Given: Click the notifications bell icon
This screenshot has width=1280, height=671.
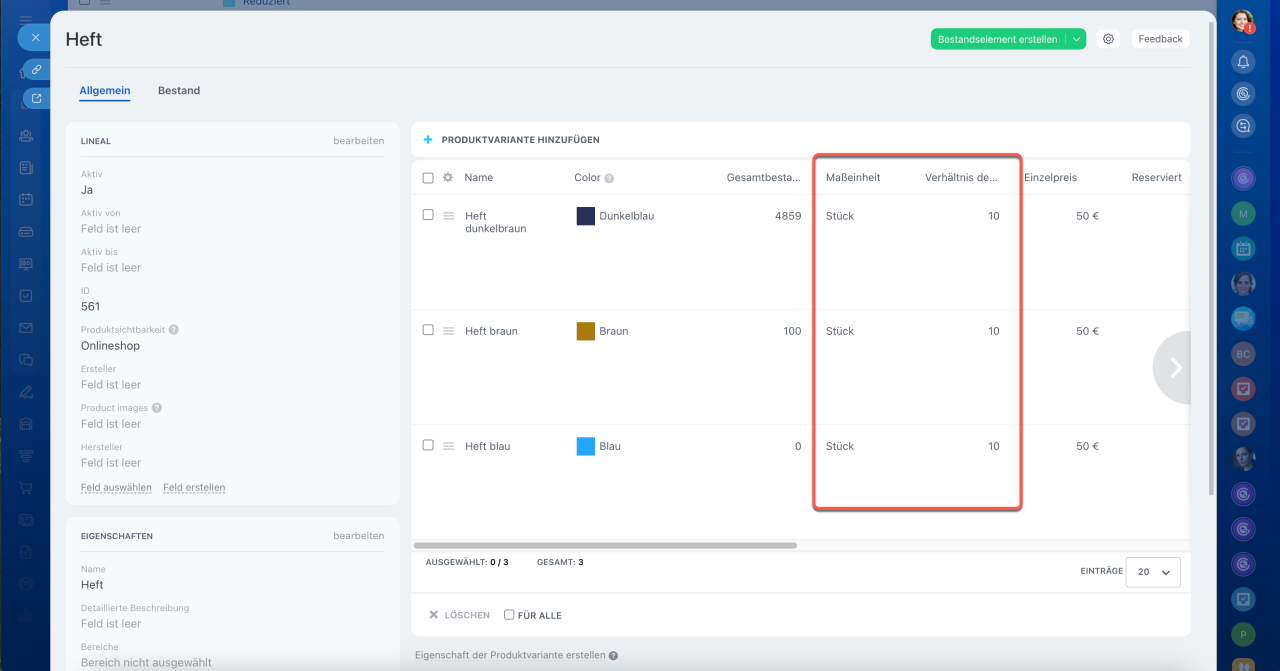Looking at the screenshot, I should 1243,62.
